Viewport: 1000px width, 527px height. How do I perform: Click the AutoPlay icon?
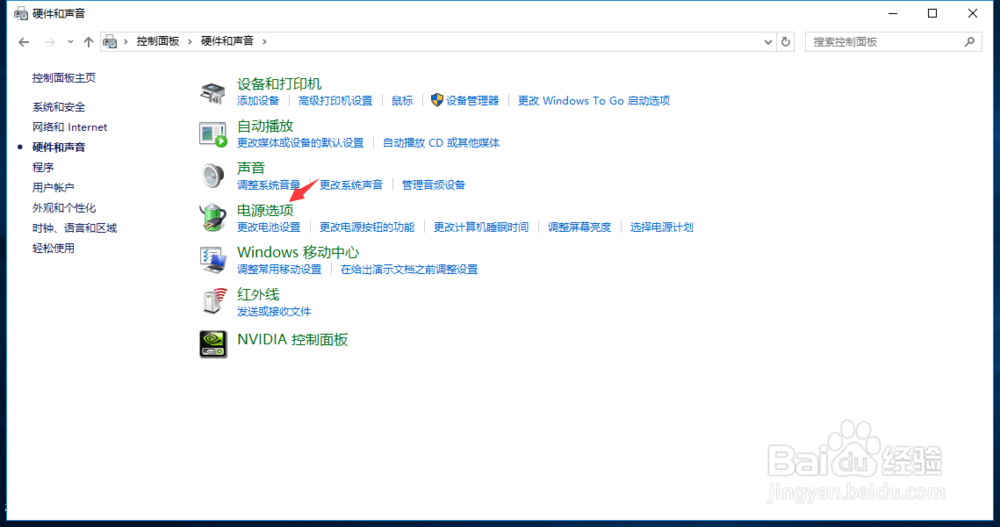point(212,135)
